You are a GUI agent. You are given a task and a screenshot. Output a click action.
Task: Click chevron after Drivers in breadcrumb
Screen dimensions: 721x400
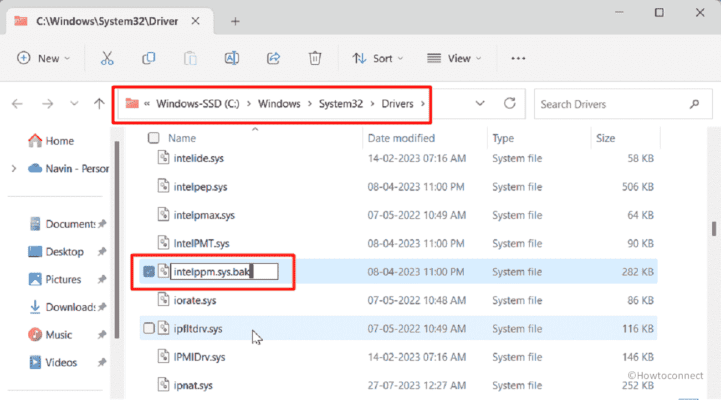pos(423,104)
